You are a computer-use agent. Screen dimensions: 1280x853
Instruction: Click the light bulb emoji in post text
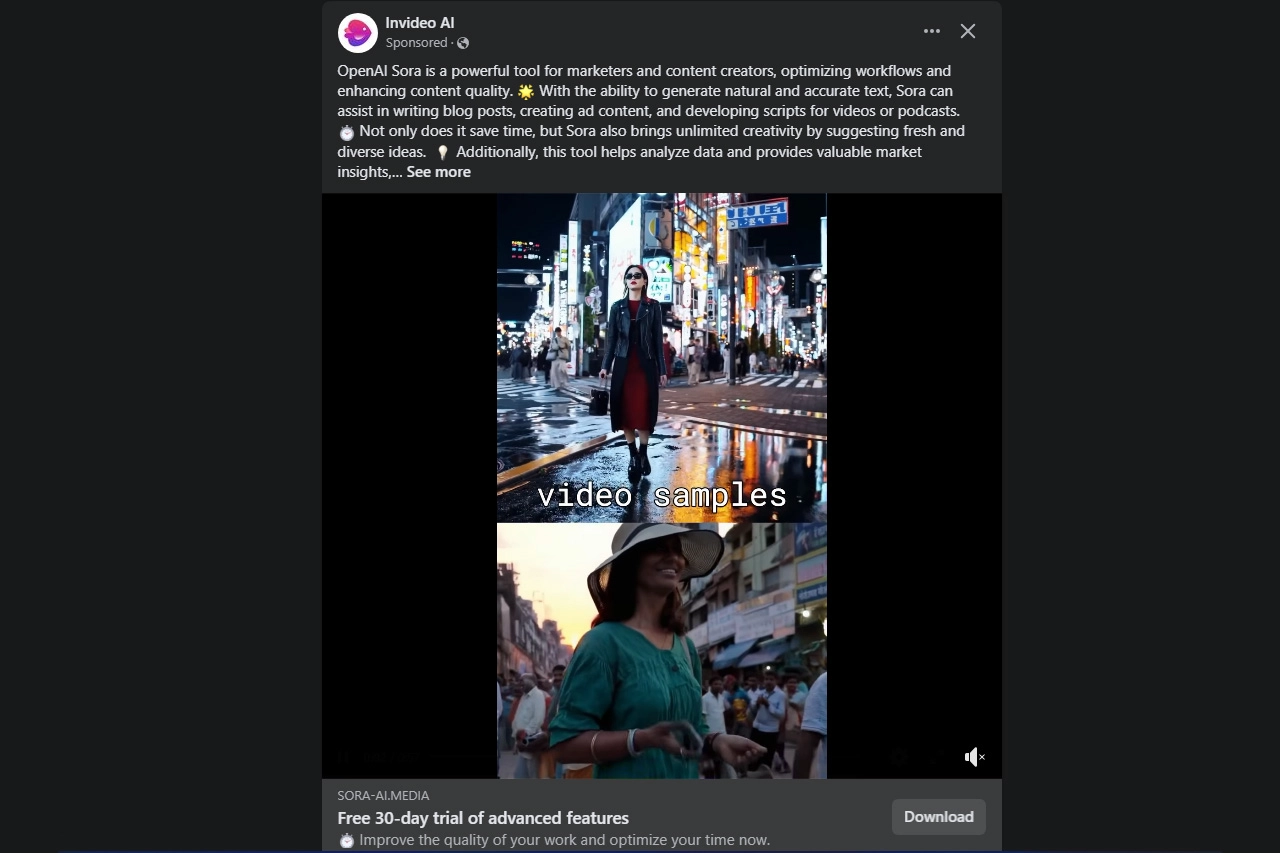pyautogui.click(x=443, y=153)
